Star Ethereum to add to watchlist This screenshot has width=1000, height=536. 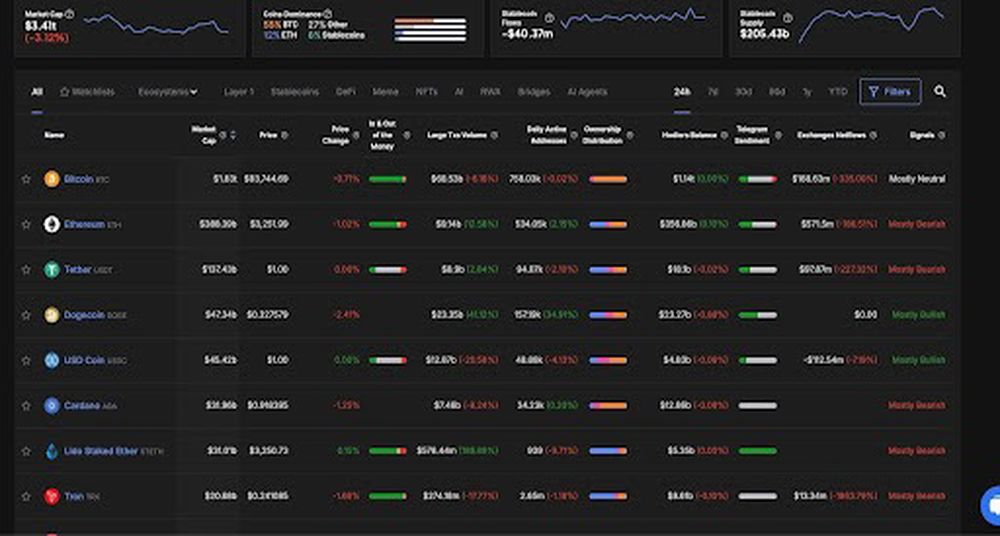(26, 225)
